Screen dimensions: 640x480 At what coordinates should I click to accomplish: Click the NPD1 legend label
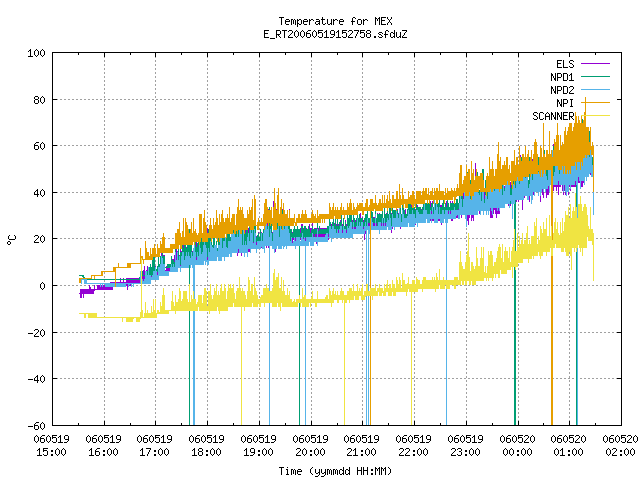tap(562, 77)
